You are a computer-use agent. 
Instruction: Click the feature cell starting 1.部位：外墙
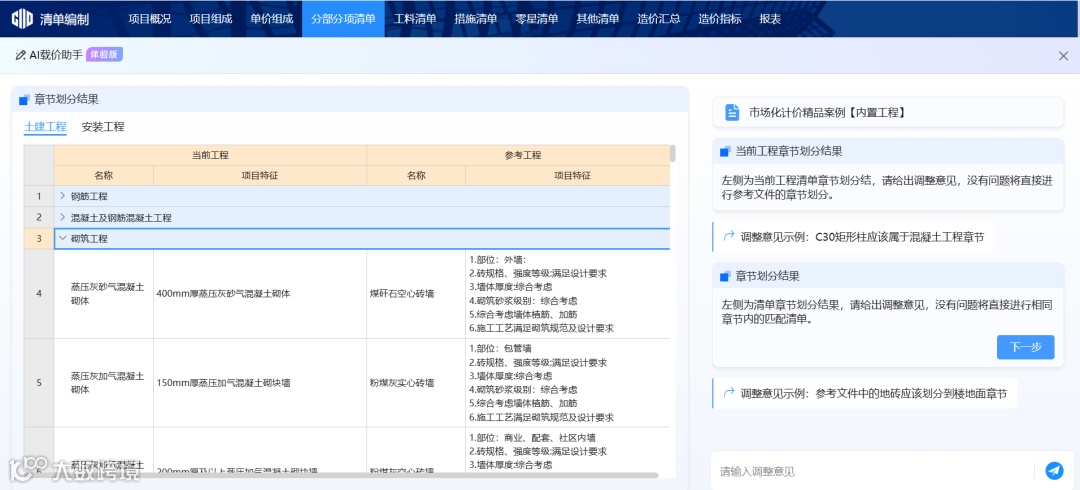(x=568, y=294)
